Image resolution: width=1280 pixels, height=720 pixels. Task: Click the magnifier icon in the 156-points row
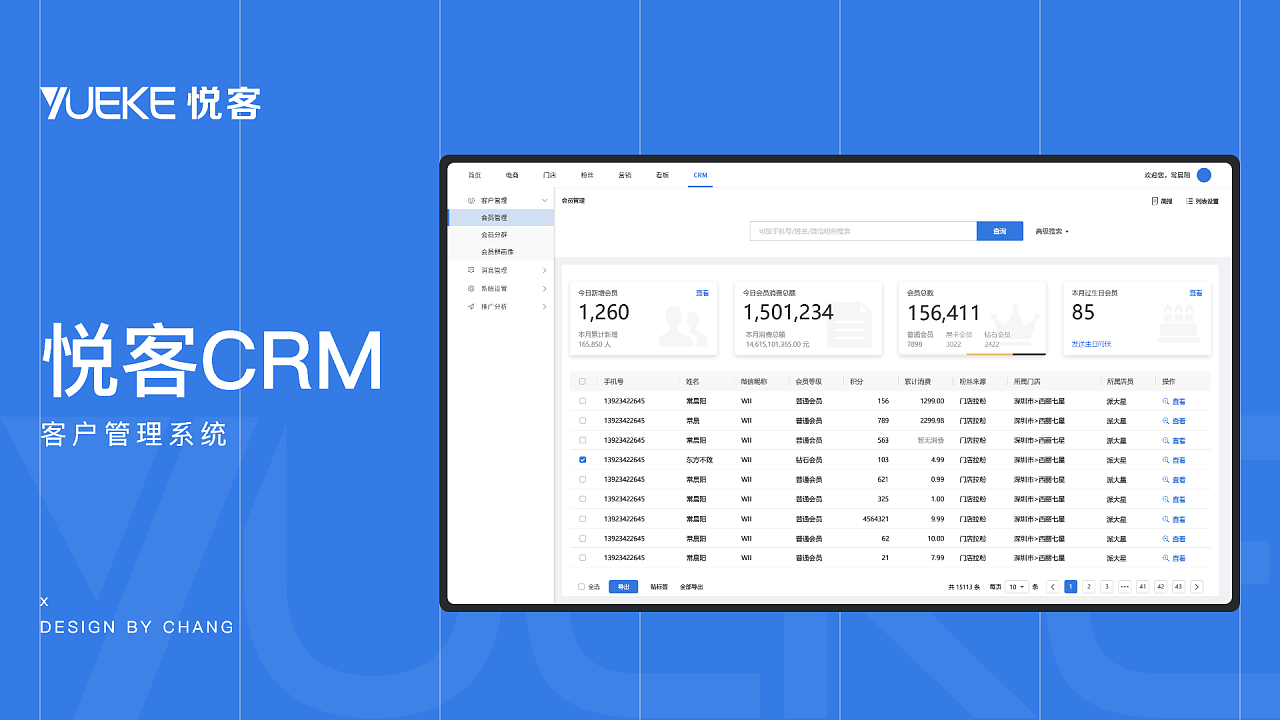coord(1166,401)
